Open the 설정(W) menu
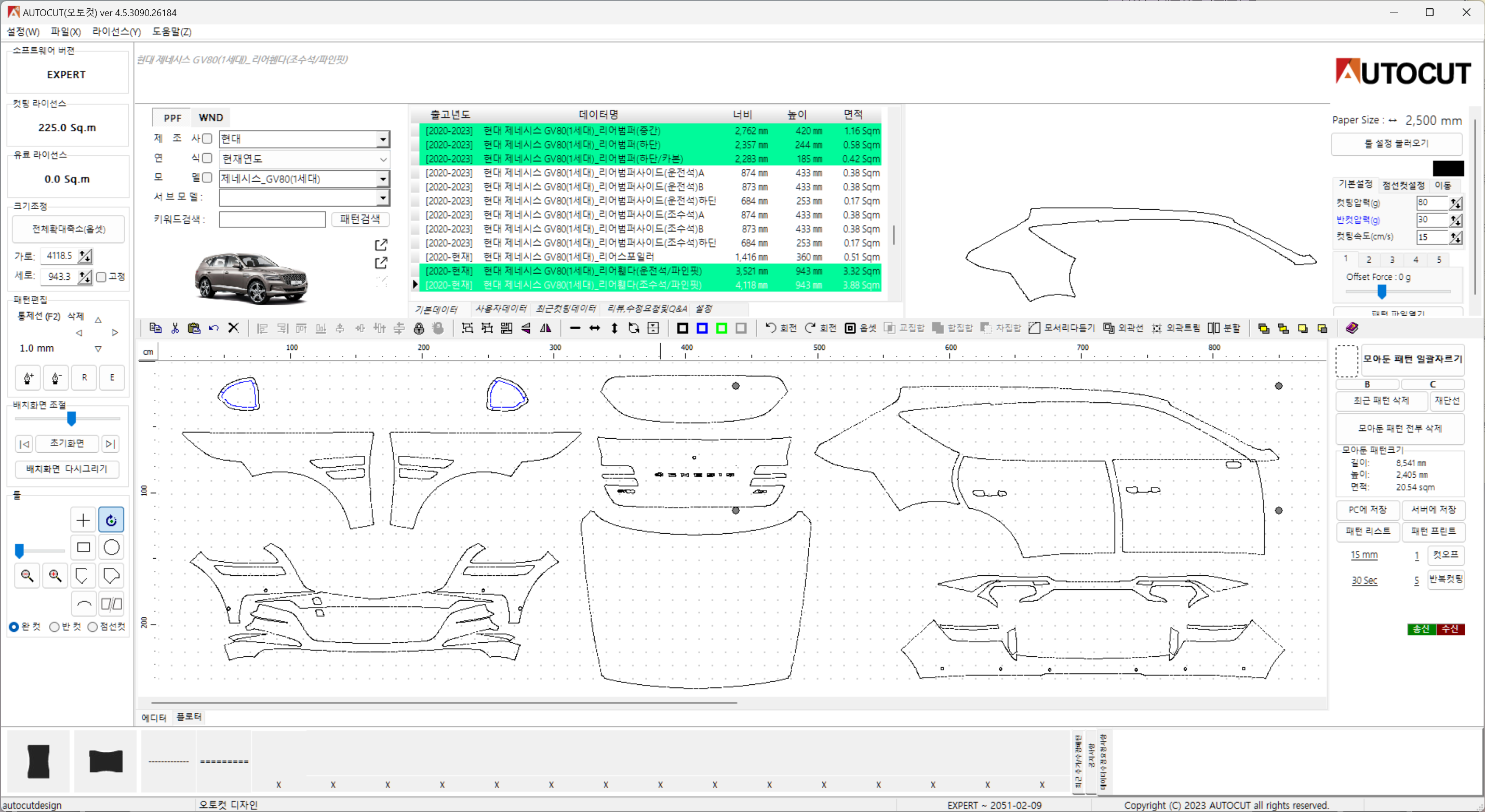 pyautogui.click(x=23, y=32)
